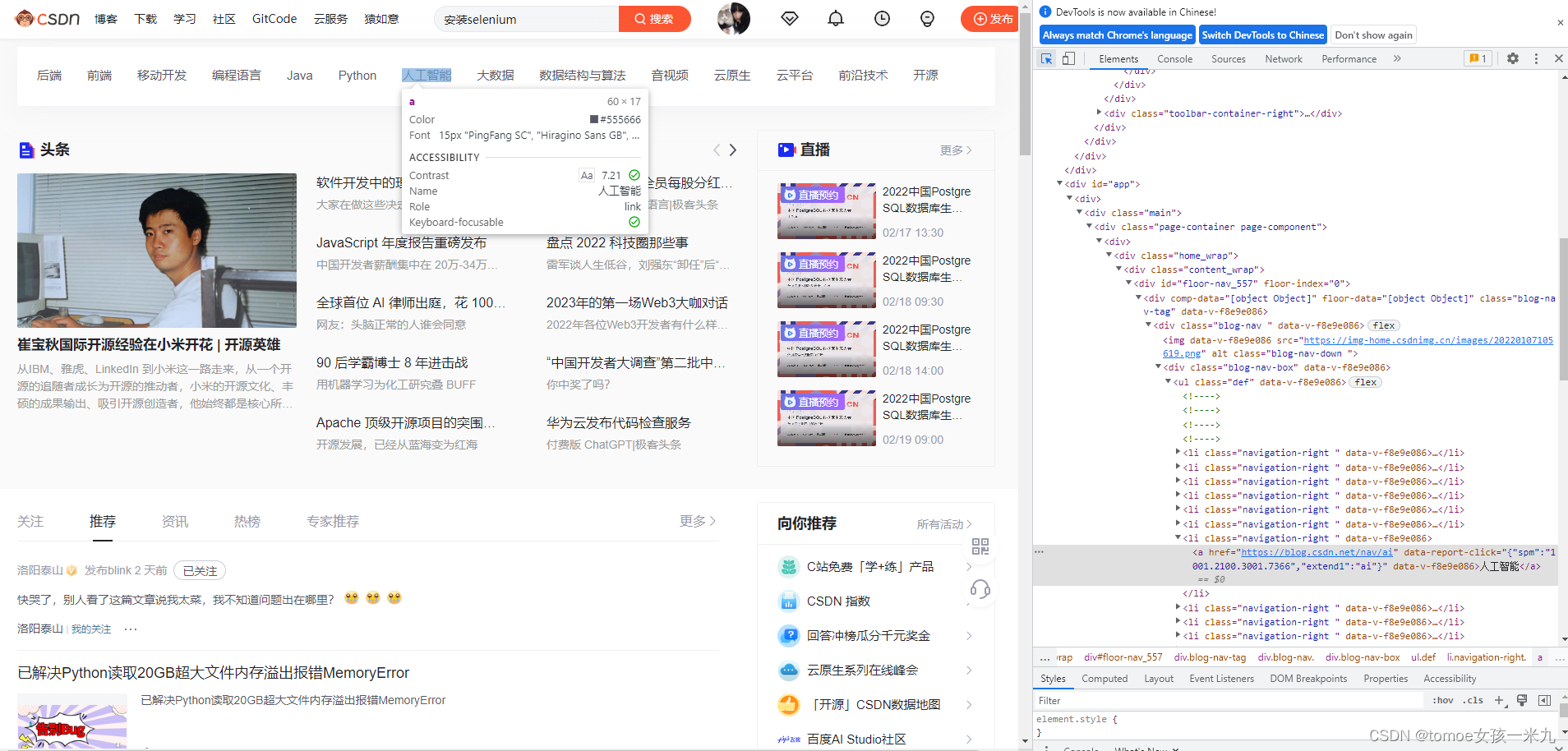Open the Computed styles tab

[1105, 679]
